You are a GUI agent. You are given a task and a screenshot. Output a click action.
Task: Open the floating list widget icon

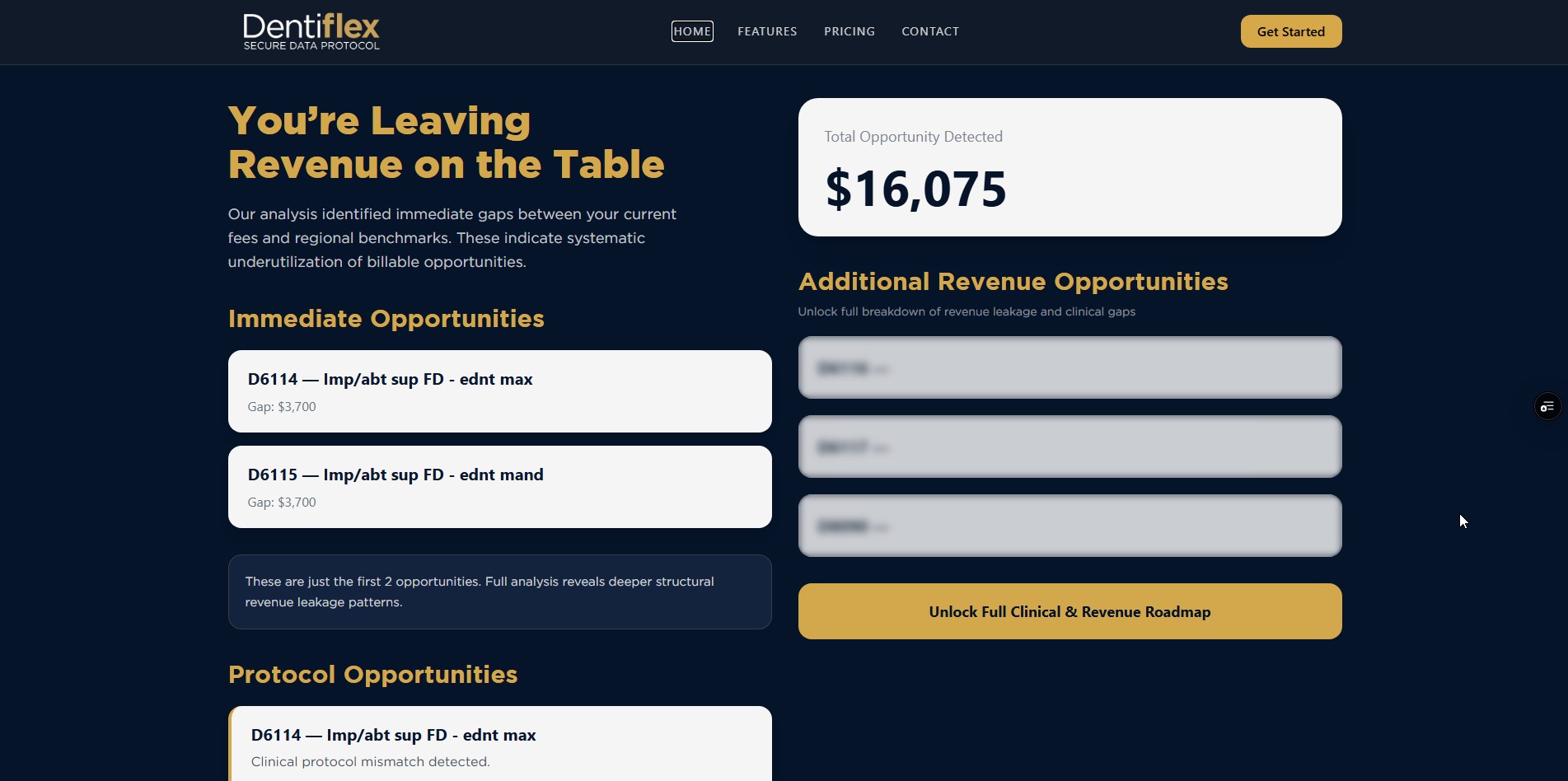(x=1547, y=406)
